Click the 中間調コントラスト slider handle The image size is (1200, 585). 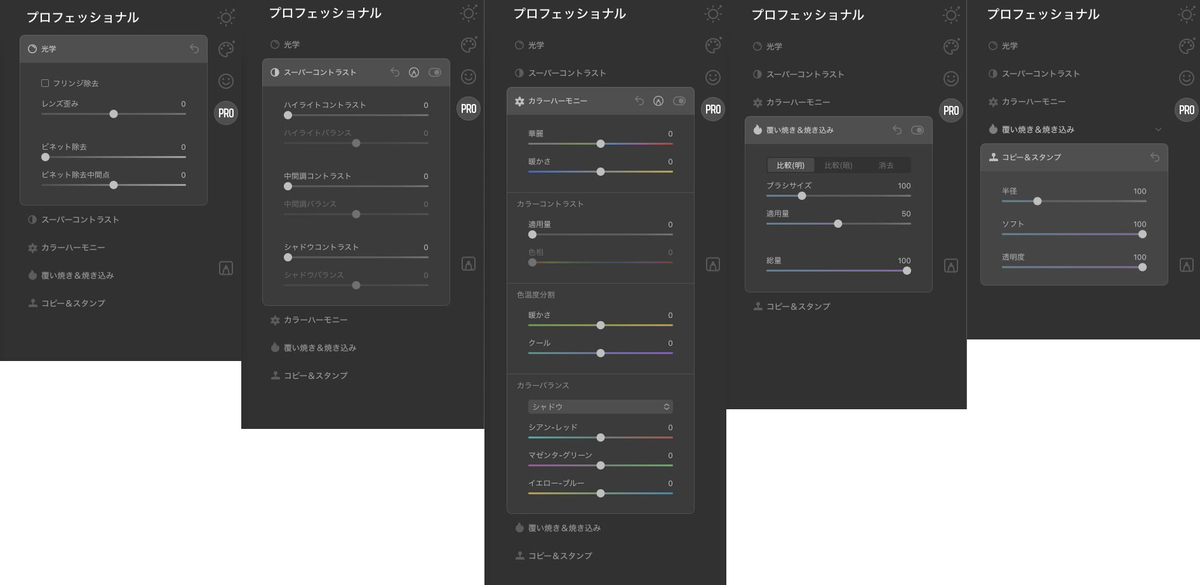tap(288, 186)
